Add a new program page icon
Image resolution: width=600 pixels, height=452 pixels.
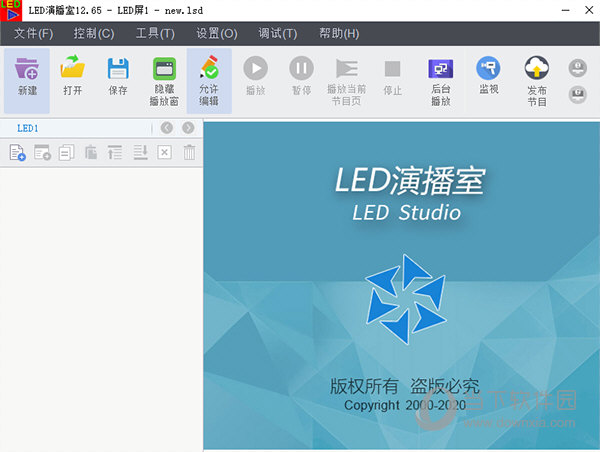pyautogui.click(x=17, y=152)
